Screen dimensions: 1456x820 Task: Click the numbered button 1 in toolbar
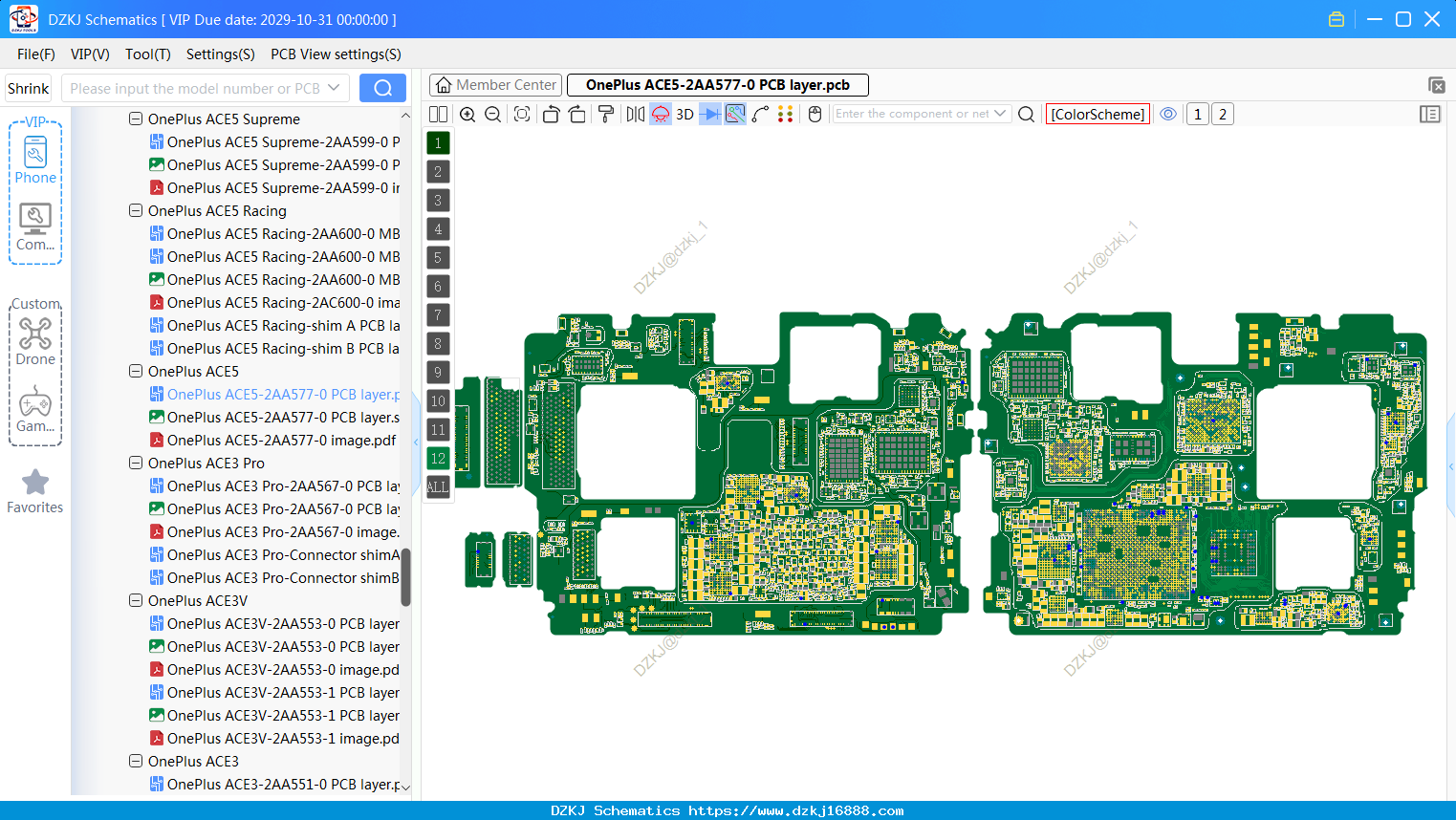click(x=1197, y=114)
